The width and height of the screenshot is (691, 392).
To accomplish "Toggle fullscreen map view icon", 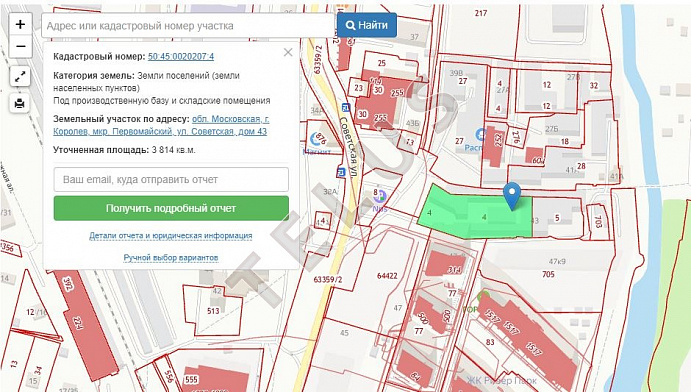I will pos(20,77).
